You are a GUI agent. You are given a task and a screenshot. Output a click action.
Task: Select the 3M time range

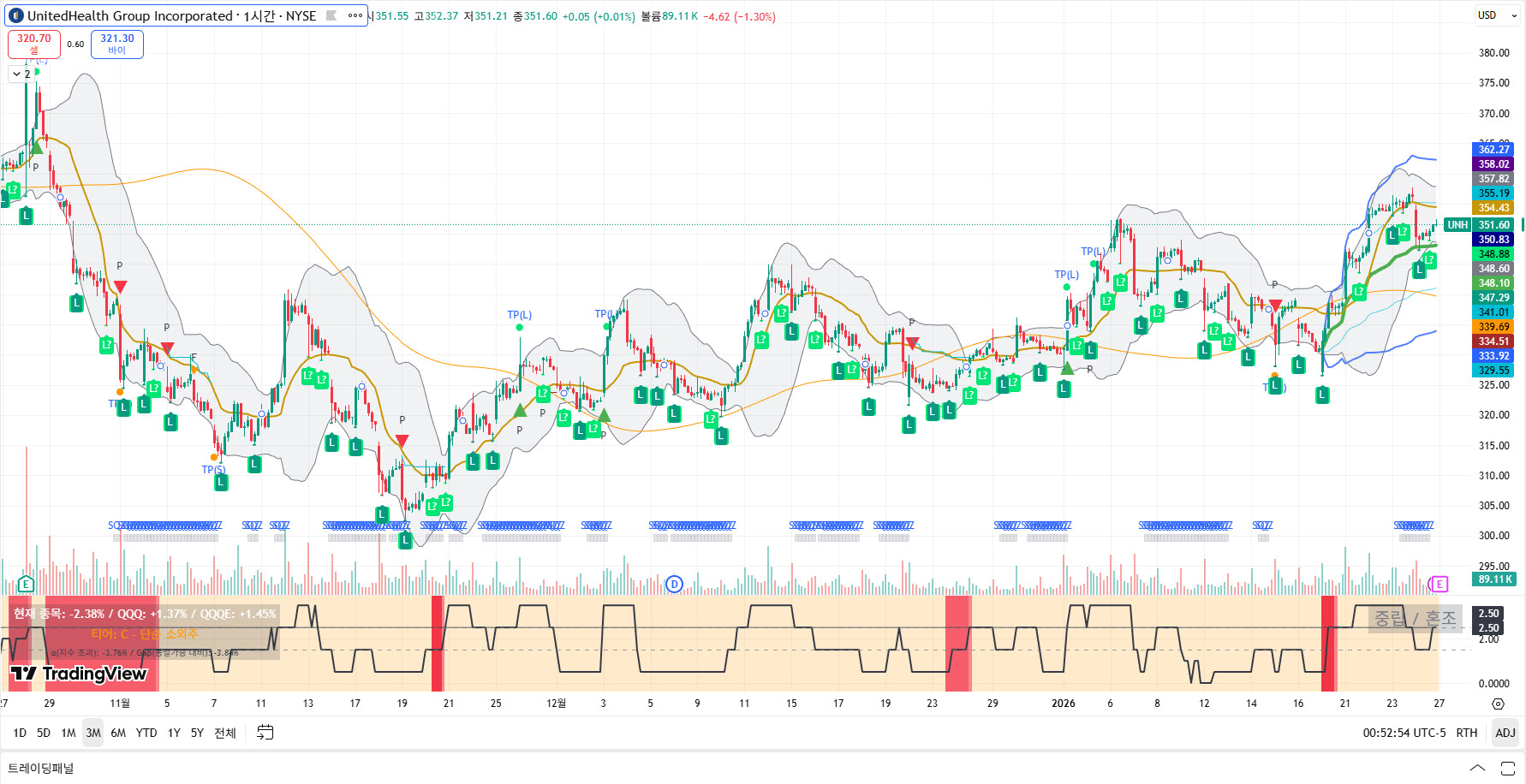point(93,733)
